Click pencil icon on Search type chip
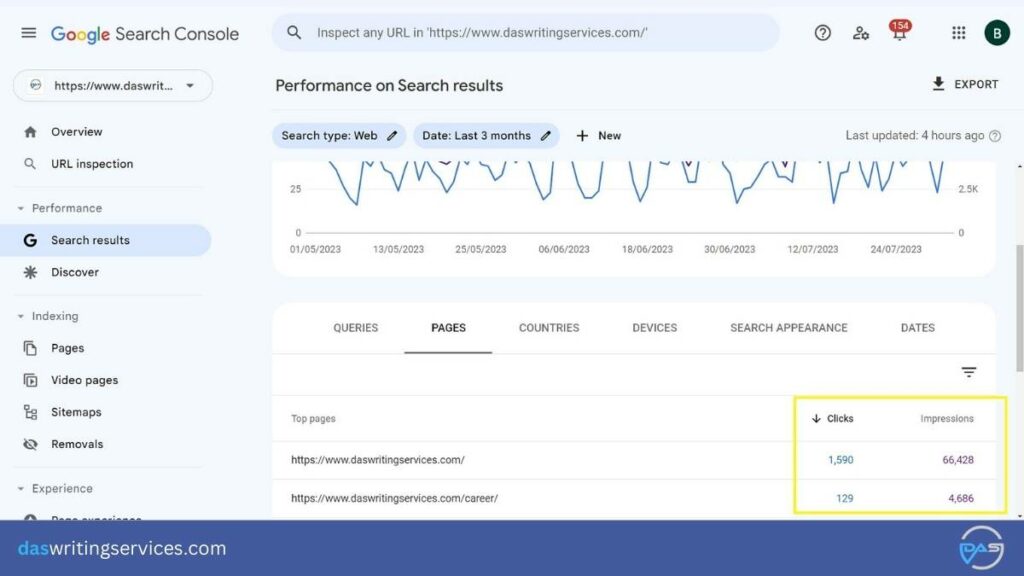The image size is (1024, 576). tap(392, 136)
